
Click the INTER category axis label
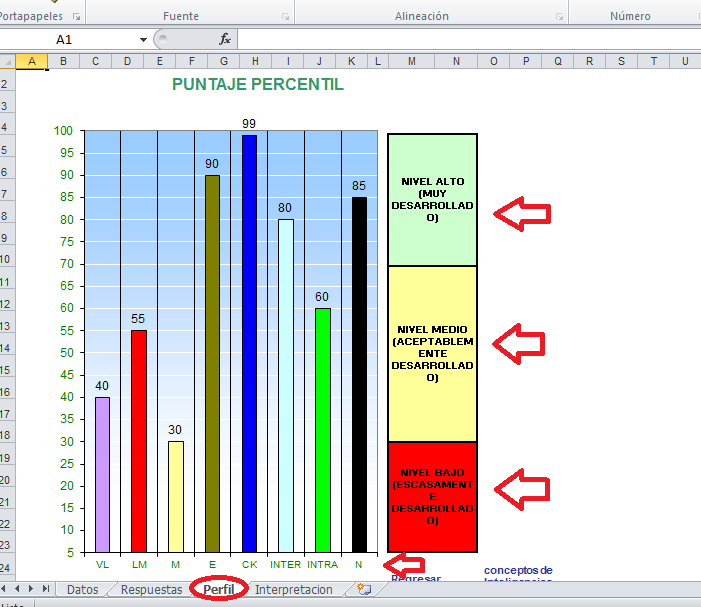pos(286,565)
